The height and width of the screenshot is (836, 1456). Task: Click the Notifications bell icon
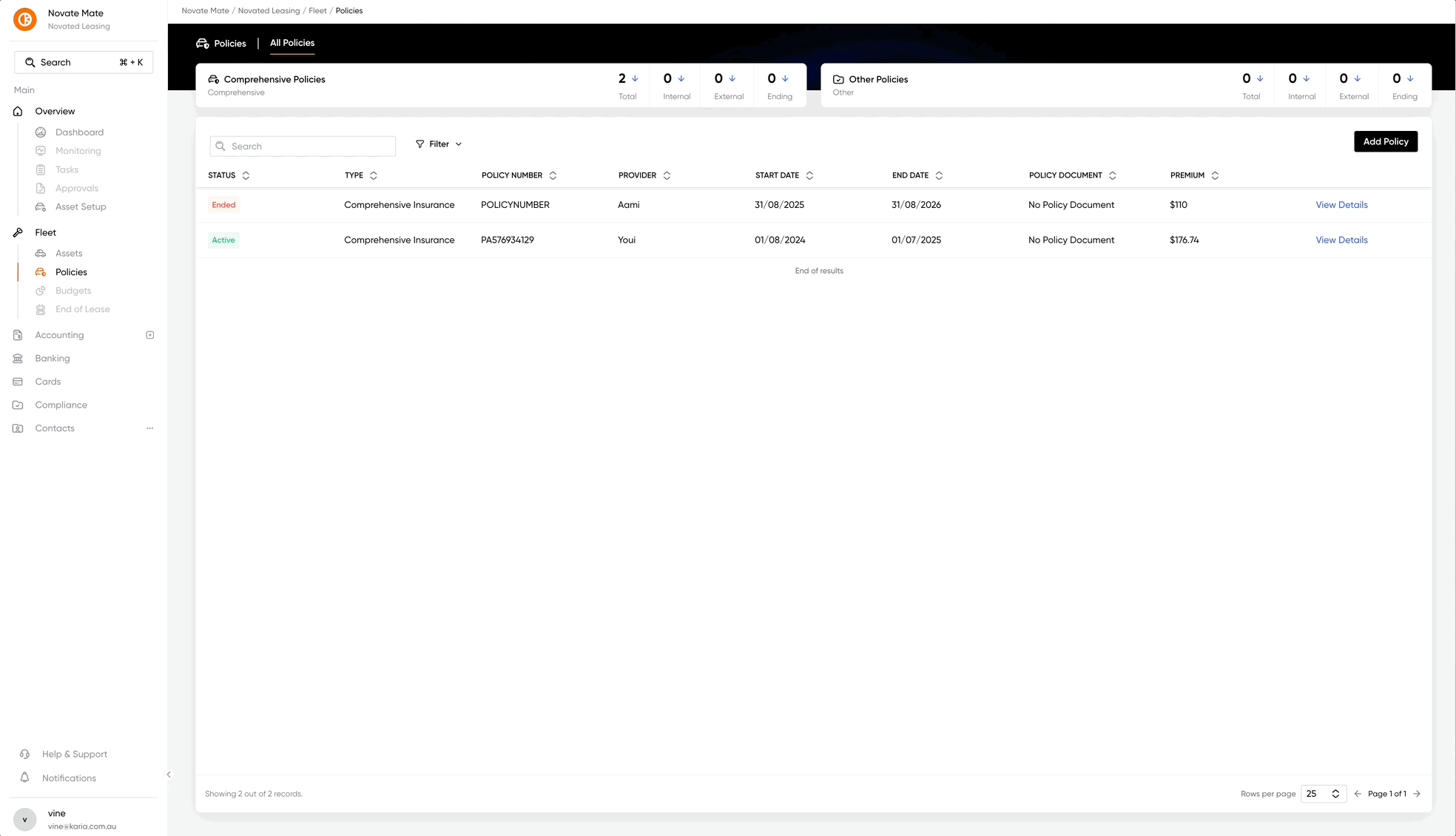[24, 778]
